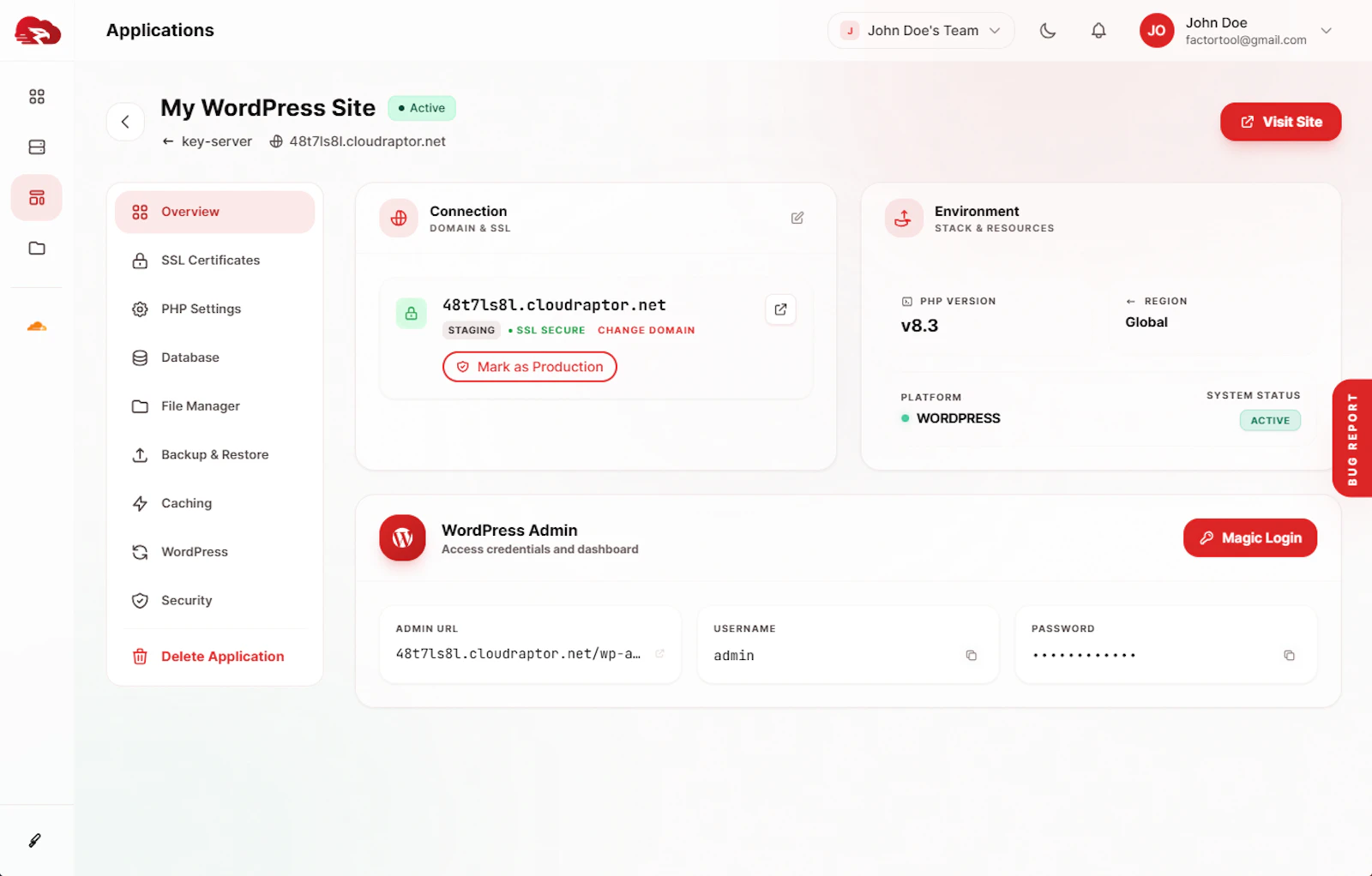Copy the password with the copy icon
This screenshot has height=876, width=1372.
tap(1289, 656)
